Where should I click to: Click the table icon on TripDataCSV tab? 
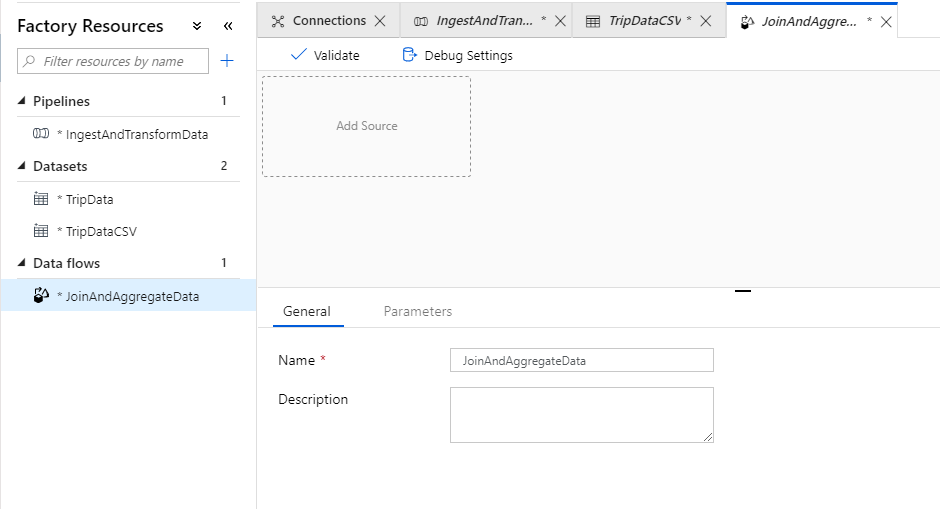point(593,22)
